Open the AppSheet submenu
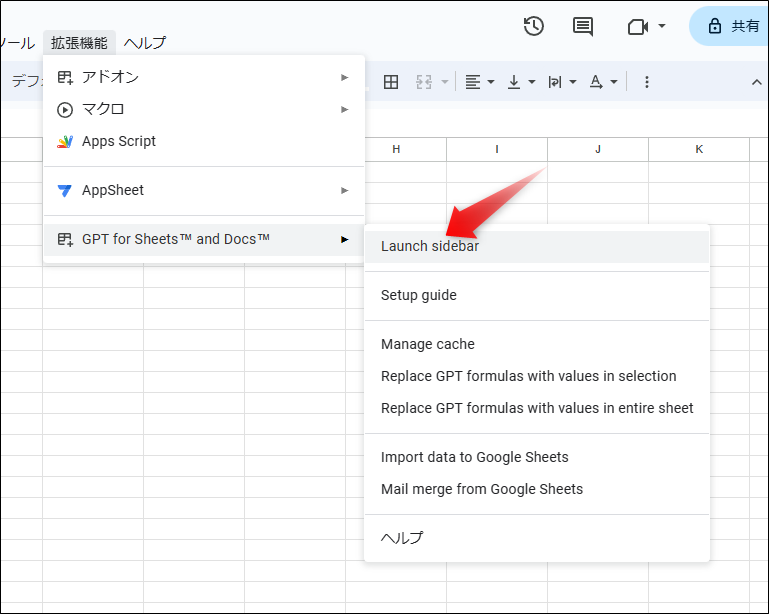The width and height of the screenshot is (769, 614). pyautogui.click(x=204, y=190)
